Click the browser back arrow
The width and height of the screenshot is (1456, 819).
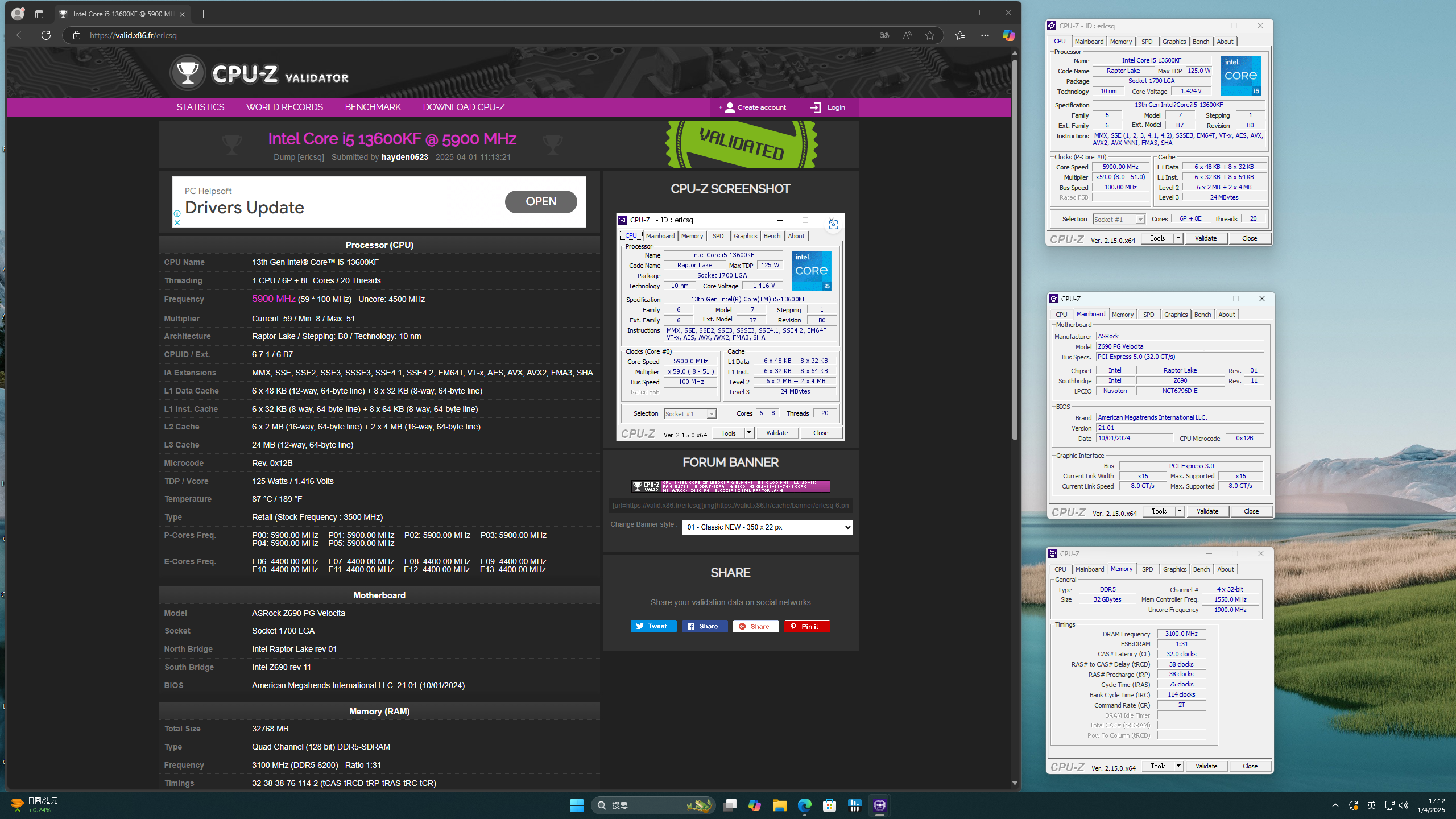(21, 35)
